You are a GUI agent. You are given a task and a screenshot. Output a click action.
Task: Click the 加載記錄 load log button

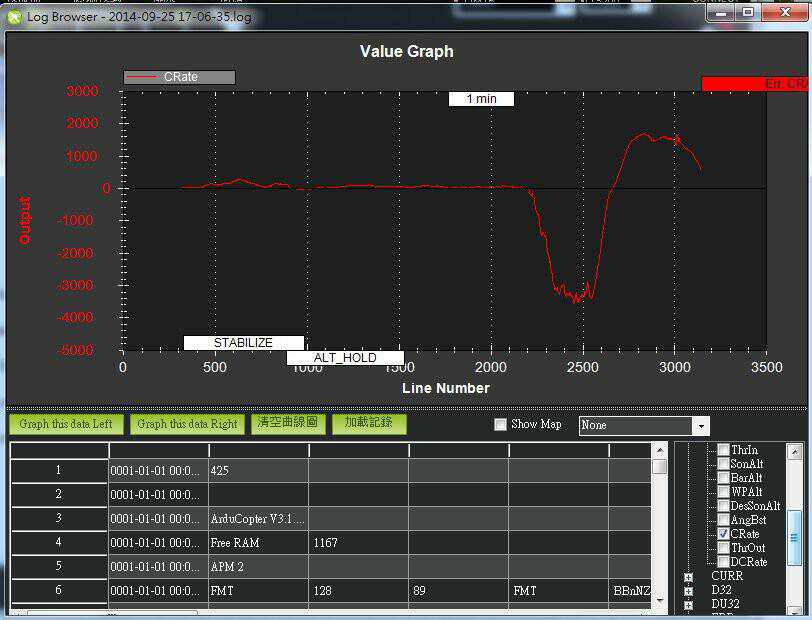[x=369, y=423]
